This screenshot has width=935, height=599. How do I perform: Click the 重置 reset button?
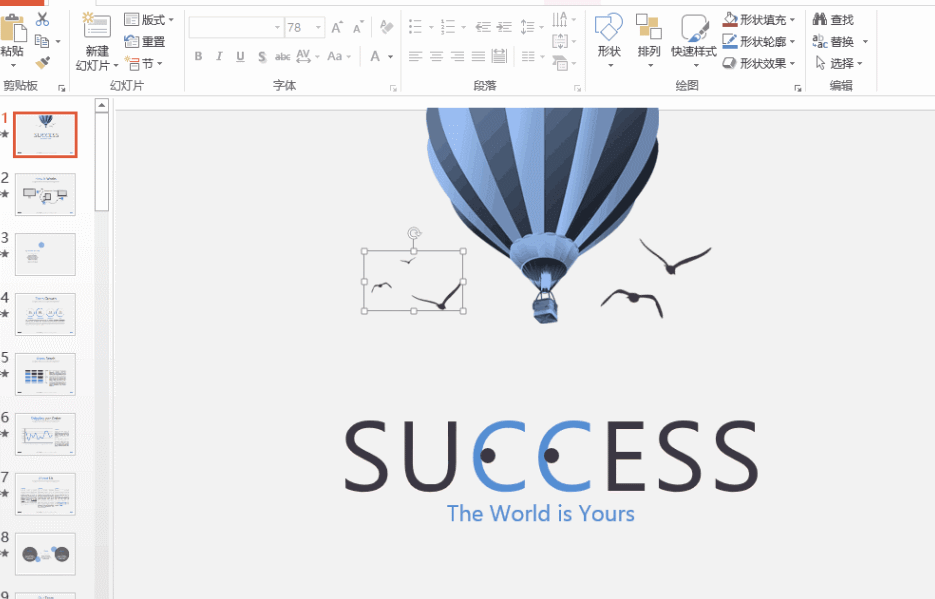pyautogui.click(x=144, y=41)
